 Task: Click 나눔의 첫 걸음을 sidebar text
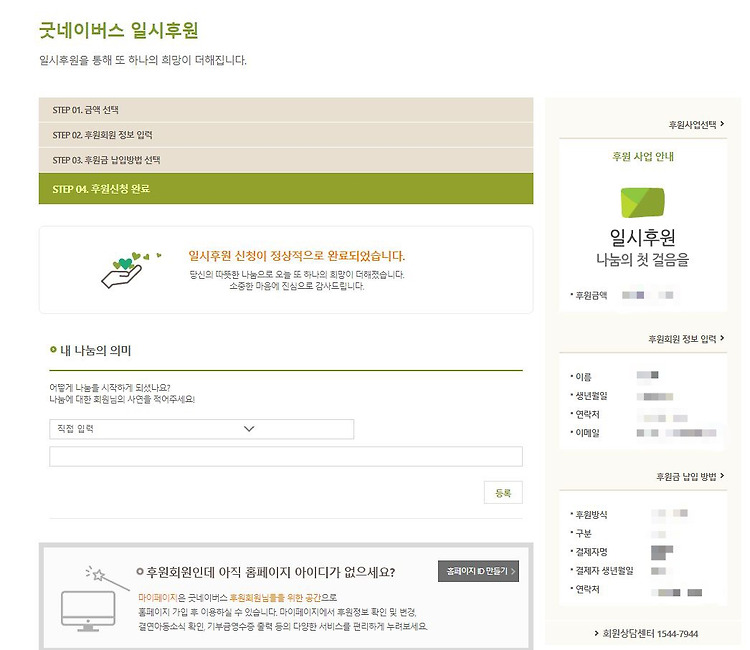click(642, 260)
